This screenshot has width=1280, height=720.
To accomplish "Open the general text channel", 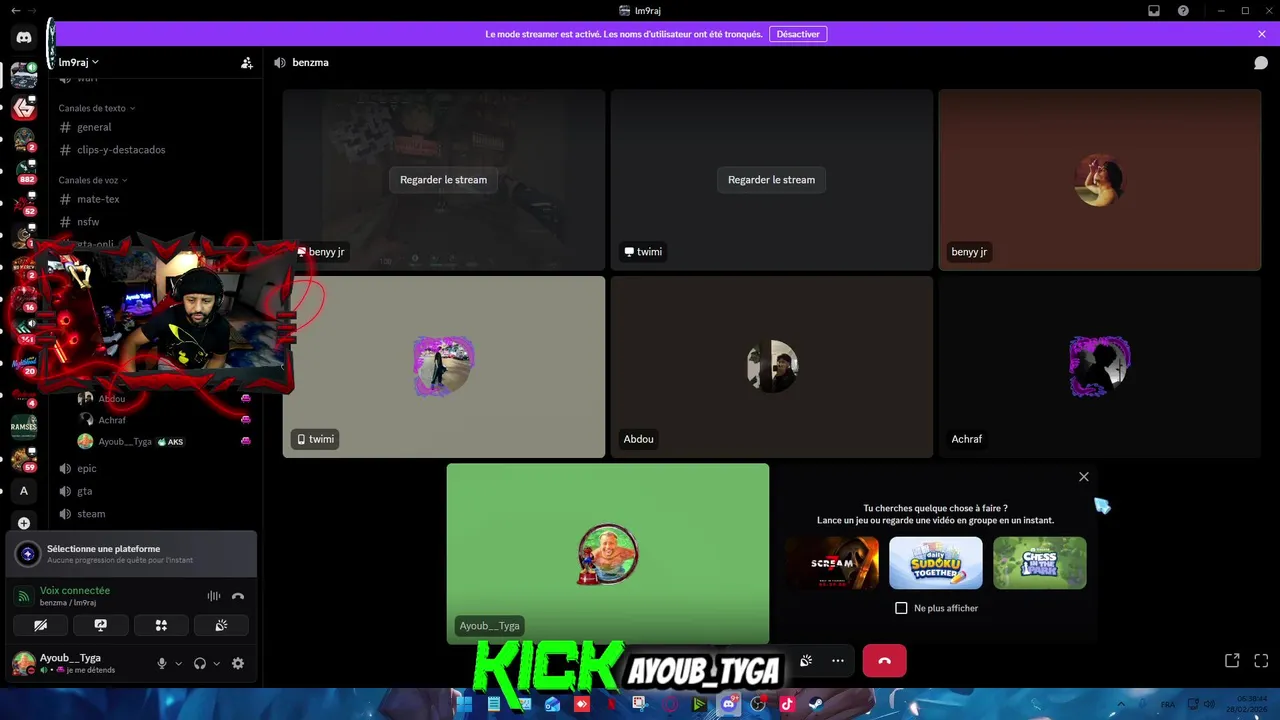I will [x=155, y=127].
